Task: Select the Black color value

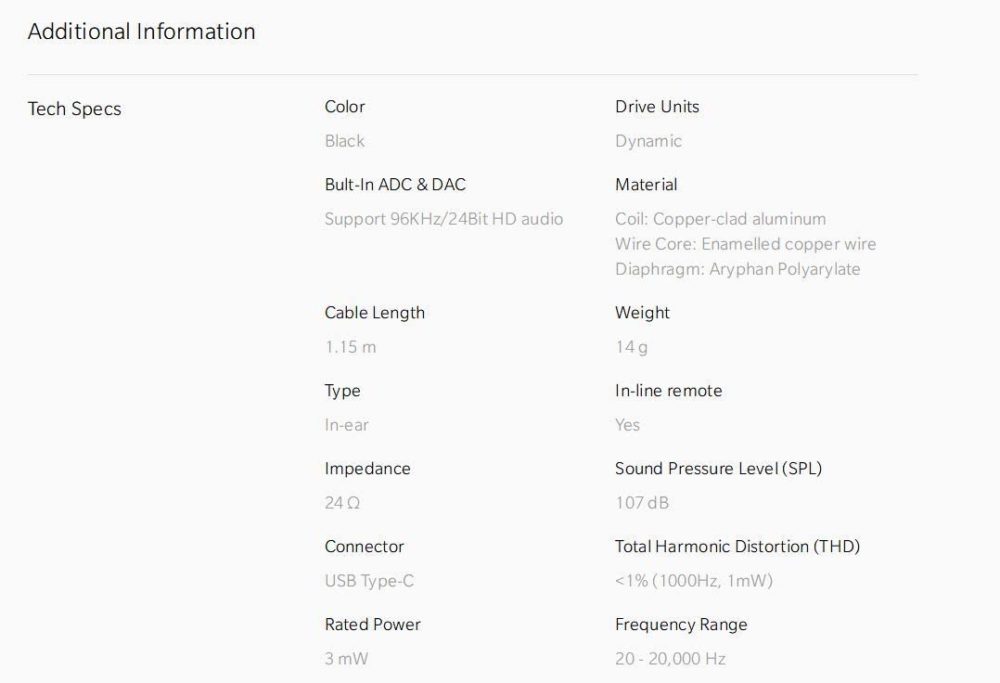Action: pos(344,141)
